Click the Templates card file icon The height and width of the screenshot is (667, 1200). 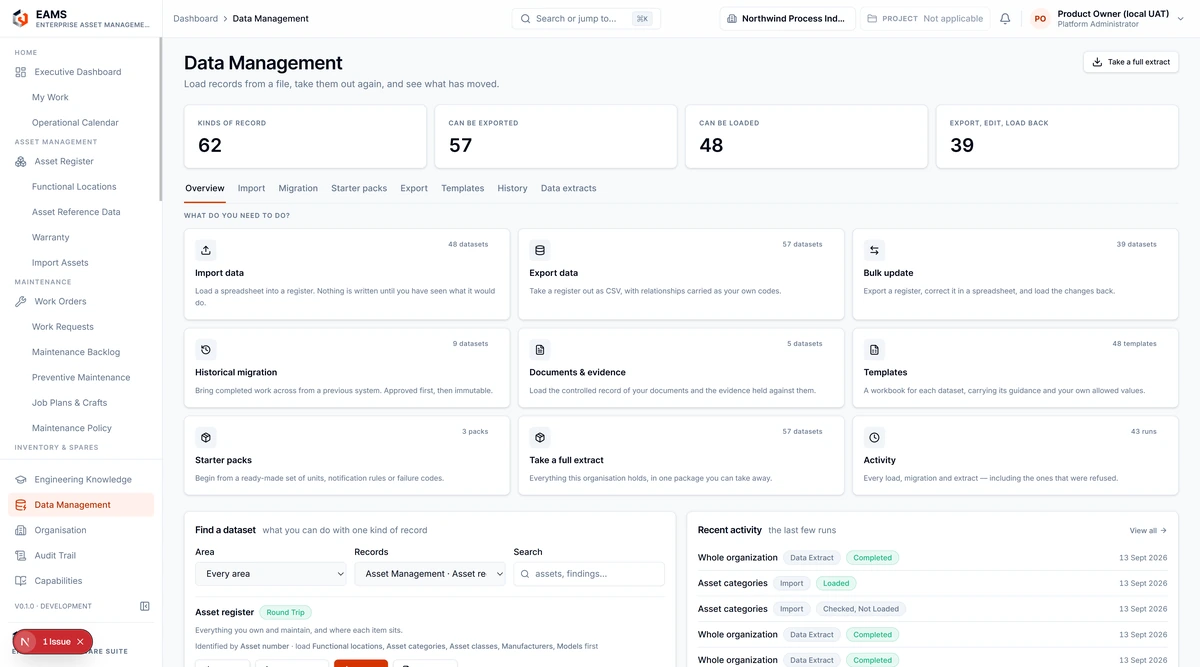(874, 350)
